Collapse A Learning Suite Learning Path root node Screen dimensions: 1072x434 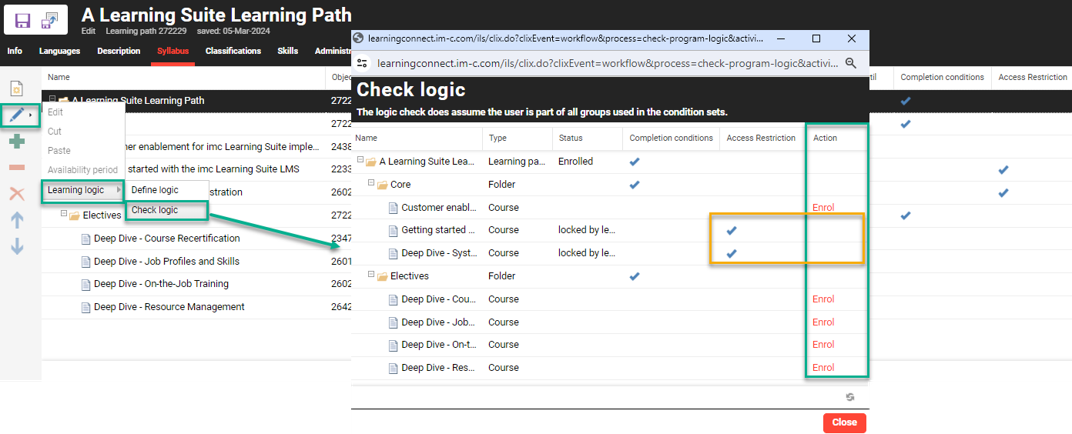pos(52,98)
